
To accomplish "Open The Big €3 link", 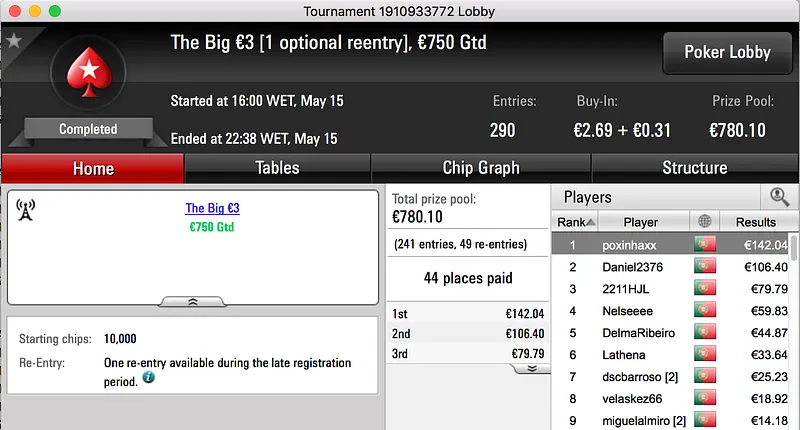I will pos(212,209).
